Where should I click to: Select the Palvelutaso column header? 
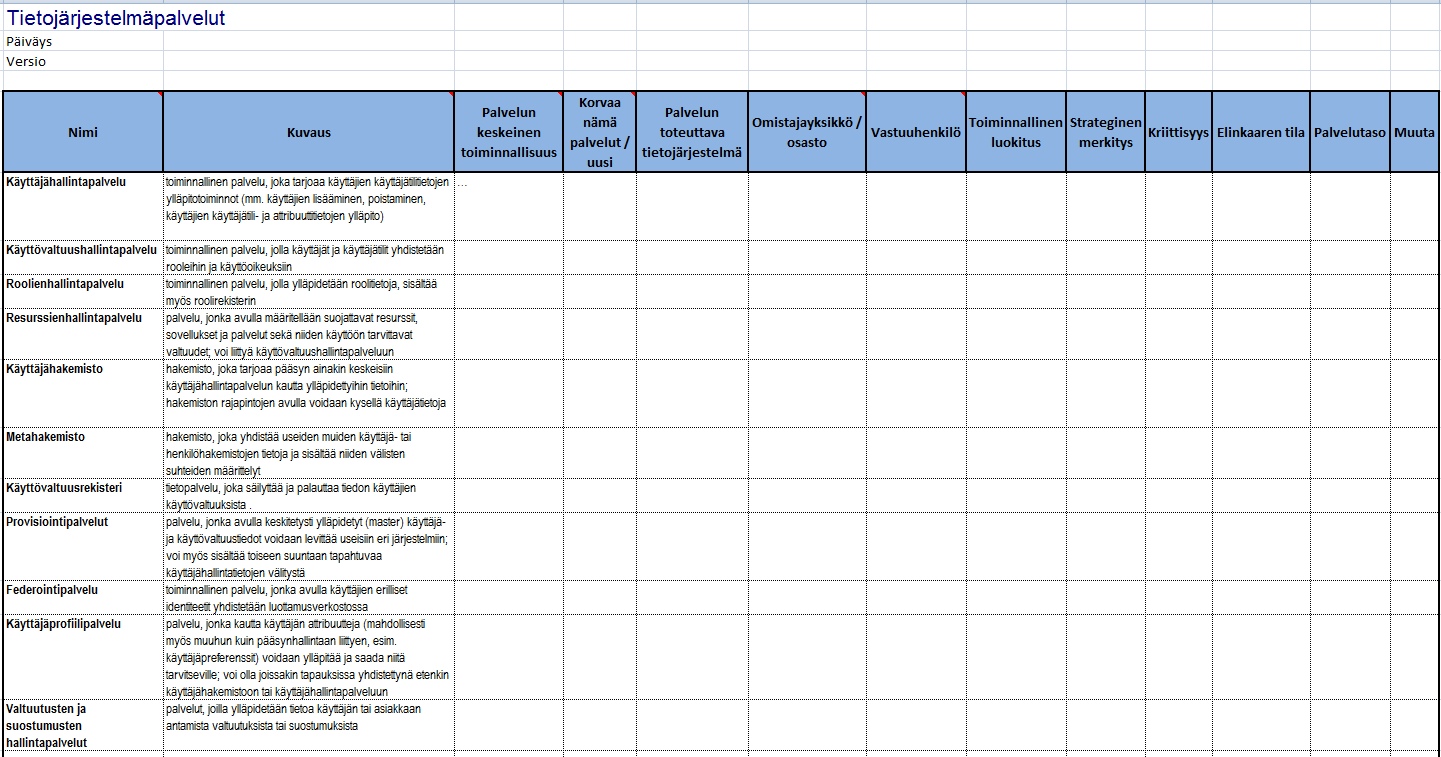(1350, 132)
